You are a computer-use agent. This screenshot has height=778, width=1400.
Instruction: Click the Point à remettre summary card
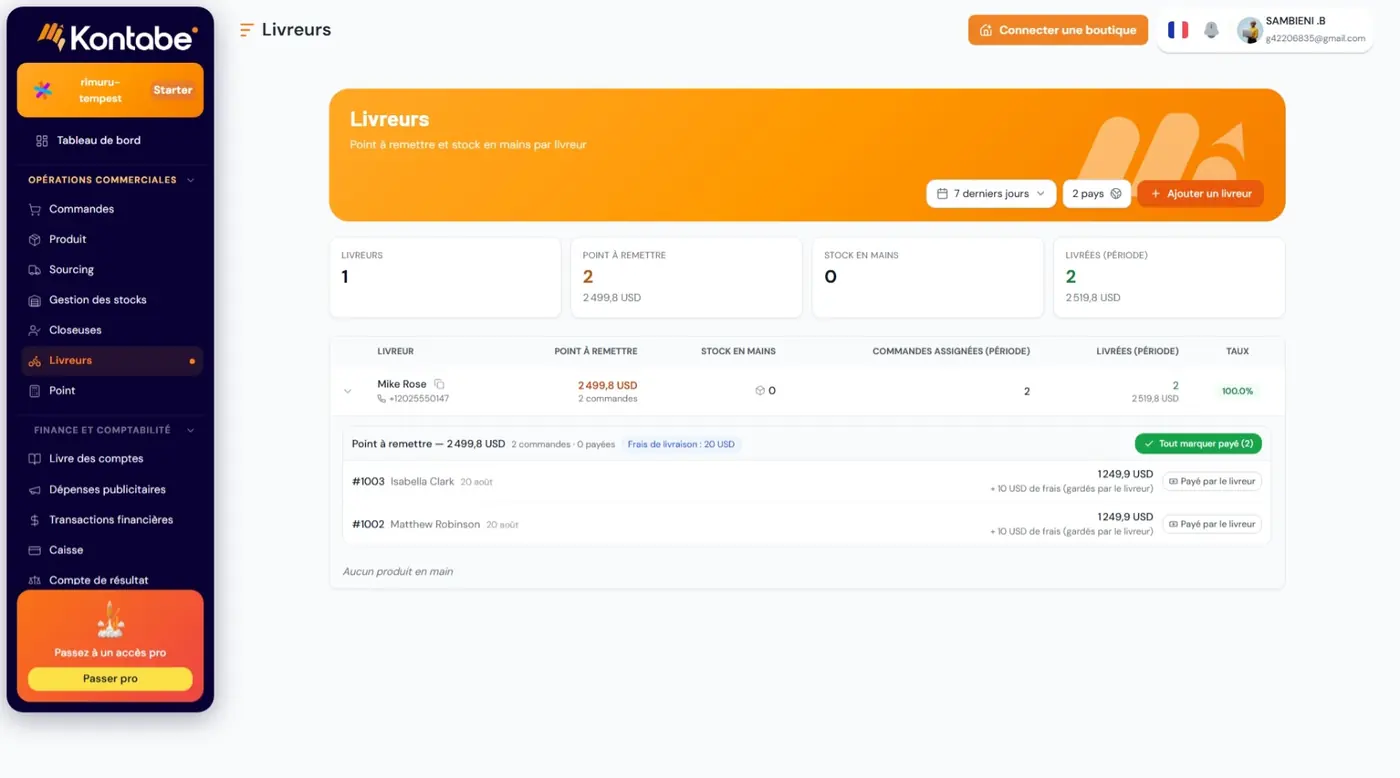(x=686, y=277)
